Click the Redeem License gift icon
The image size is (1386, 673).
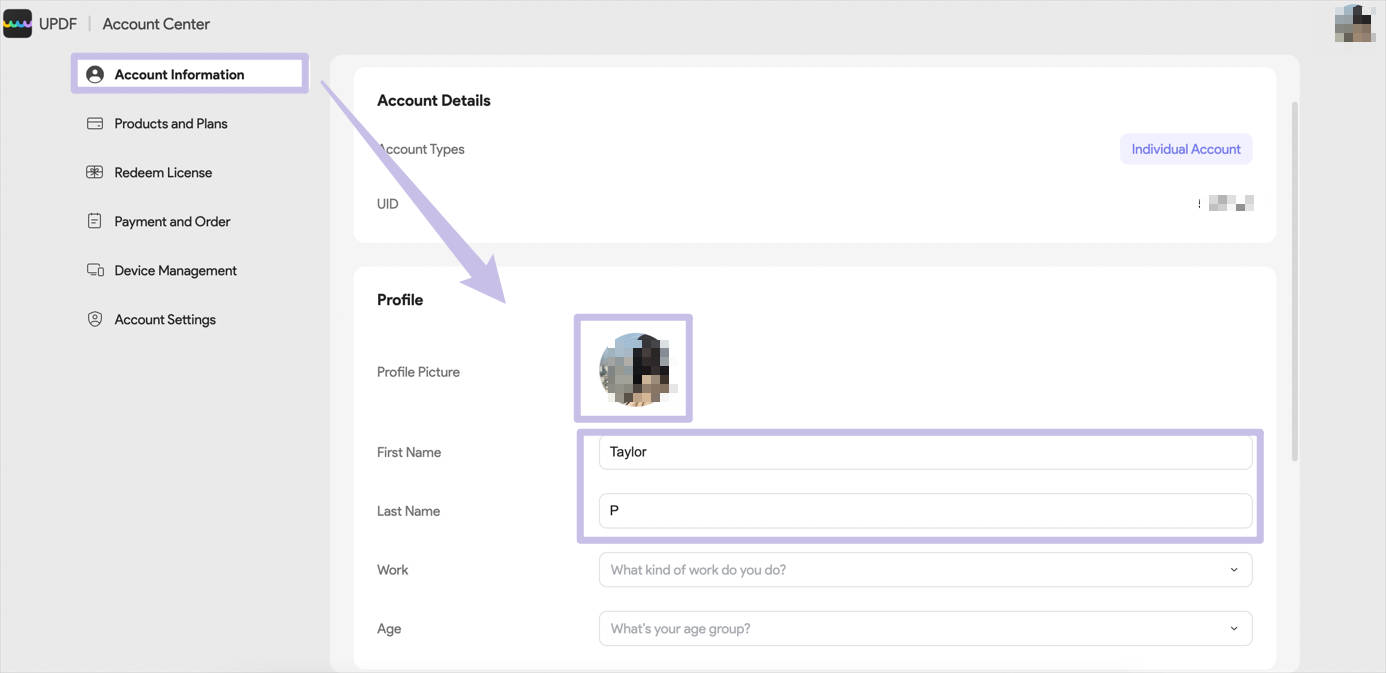pyautogui.click(x=95, y=173)
